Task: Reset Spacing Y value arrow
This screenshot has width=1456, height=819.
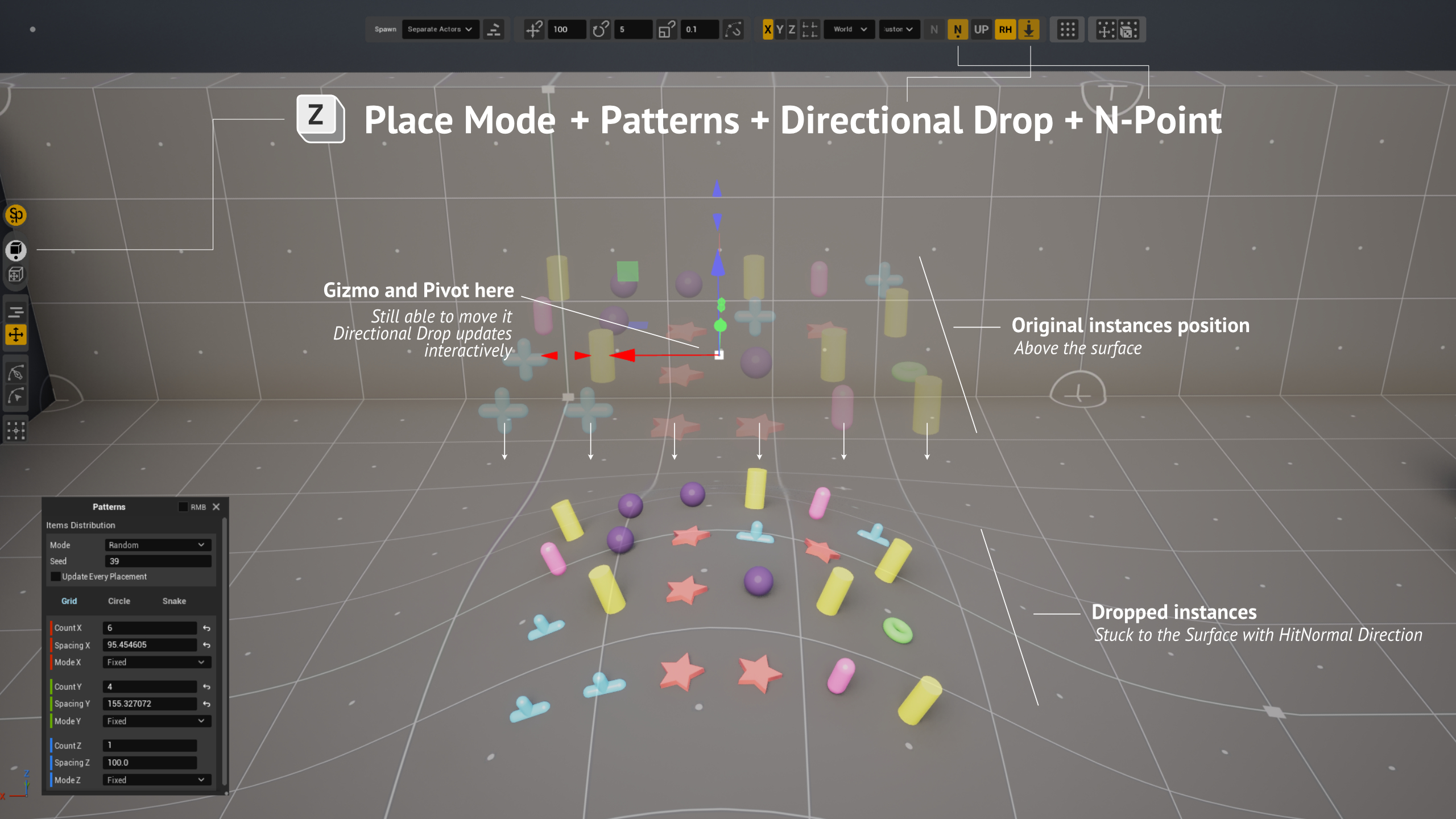Action: (x=206, y=704)
